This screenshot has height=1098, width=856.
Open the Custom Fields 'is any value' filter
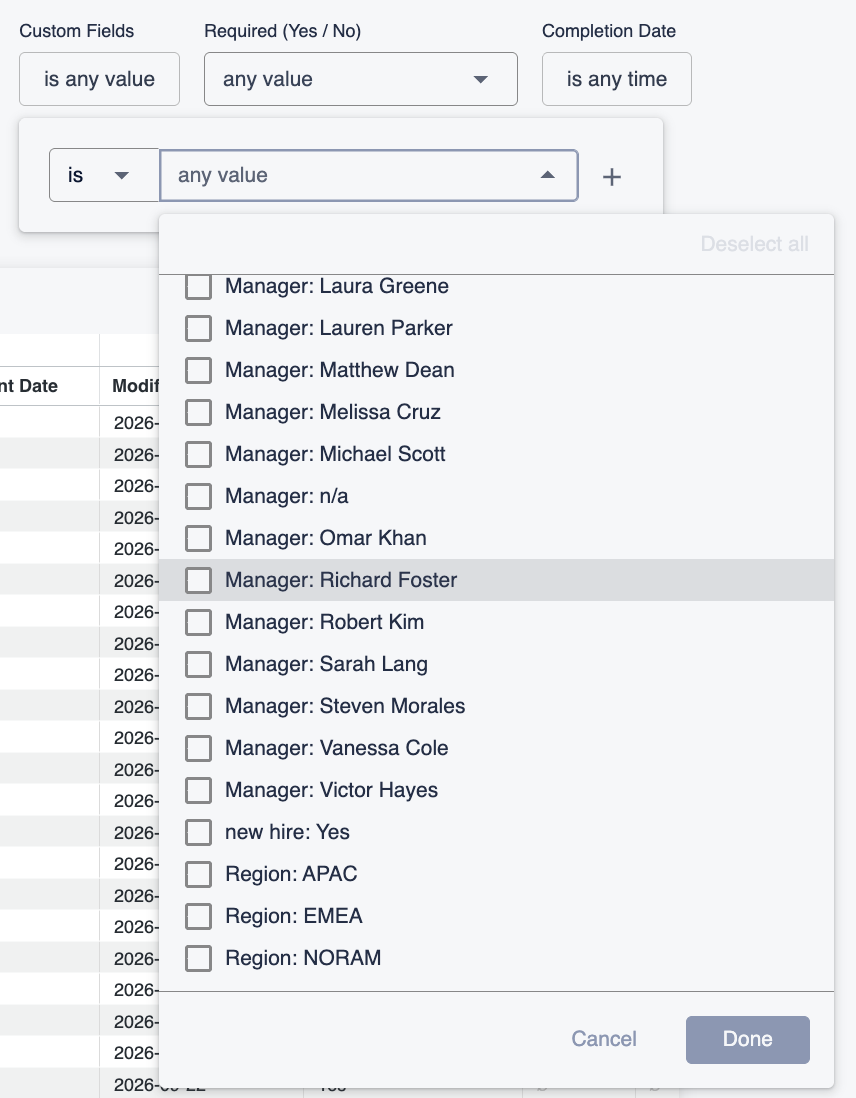(99, 79)
